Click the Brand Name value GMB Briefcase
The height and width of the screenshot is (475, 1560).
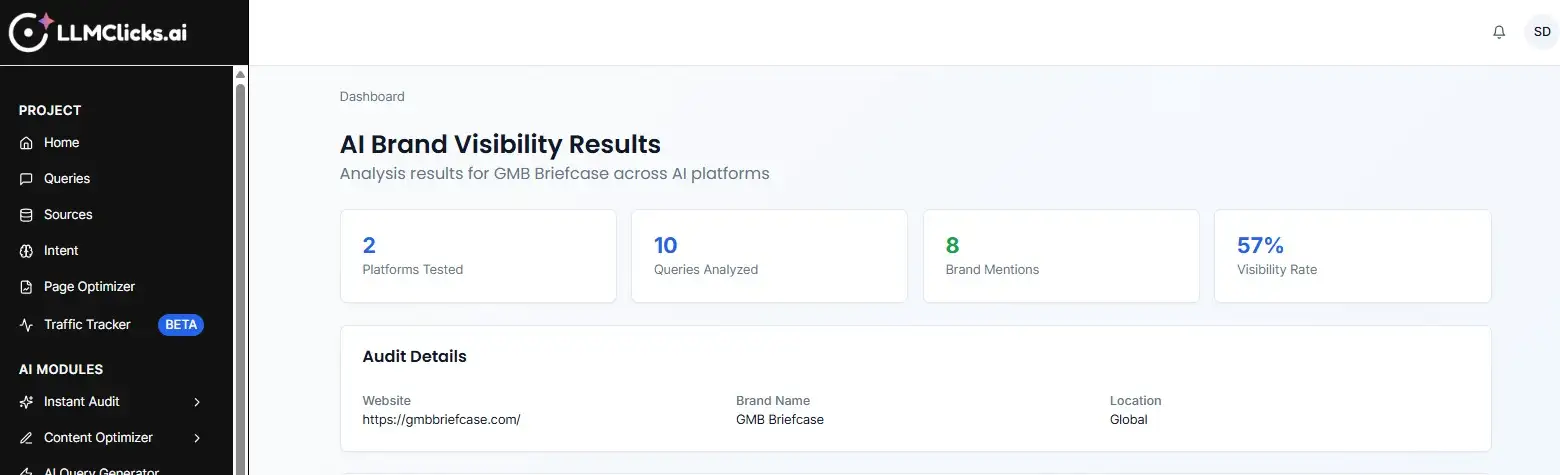[x=780, y=420]
